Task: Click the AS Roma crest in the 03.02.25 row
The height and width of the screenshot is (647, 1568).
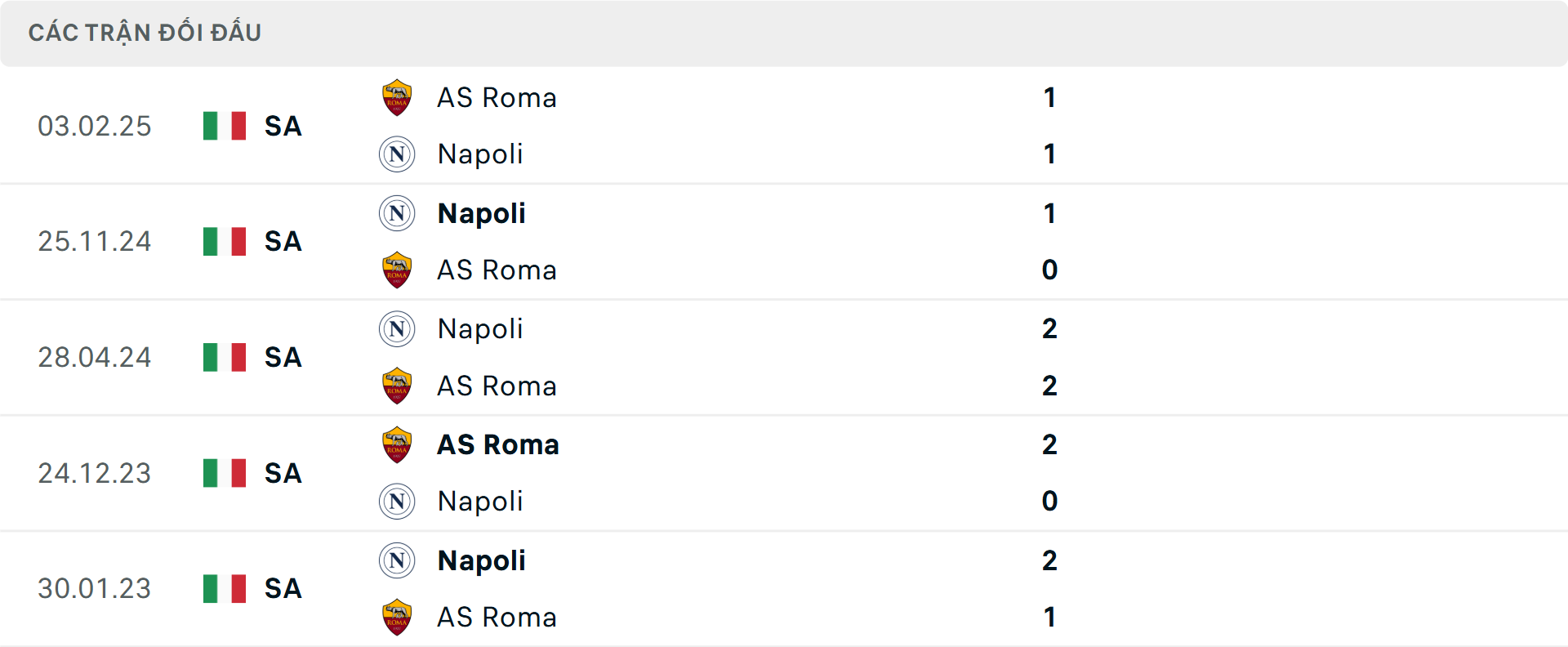Action: 397,97
